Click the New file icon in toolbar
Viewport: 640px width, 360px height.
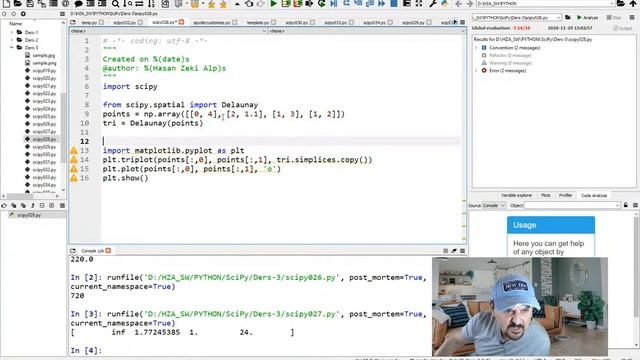(x=6, y=3)
